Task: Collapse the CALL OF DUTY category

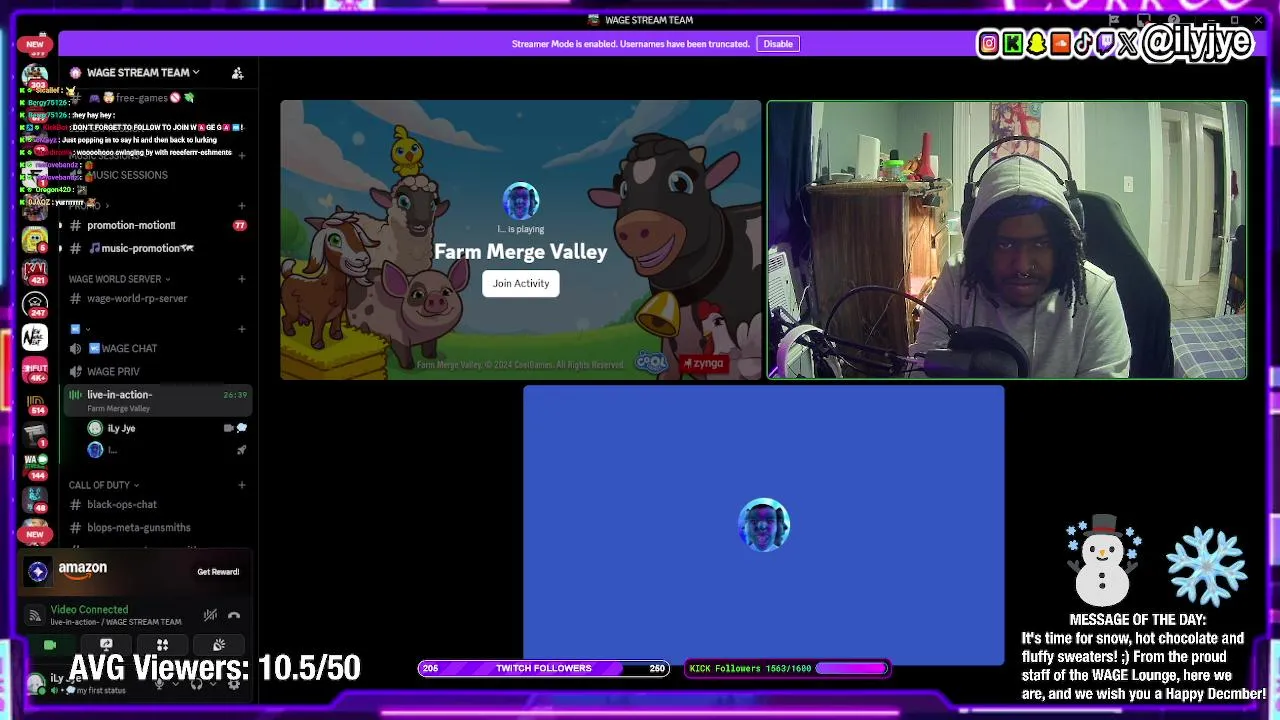Action: coord(103,485)
